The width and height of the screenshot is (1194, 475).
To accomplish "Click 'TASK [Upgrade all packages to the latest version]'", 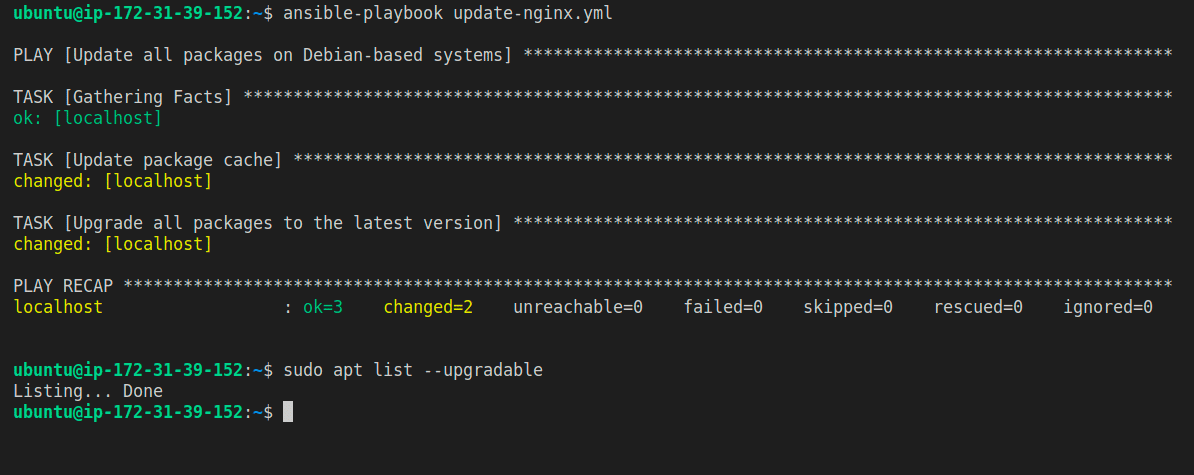I will pyautogui.click(x=257, y=223).
